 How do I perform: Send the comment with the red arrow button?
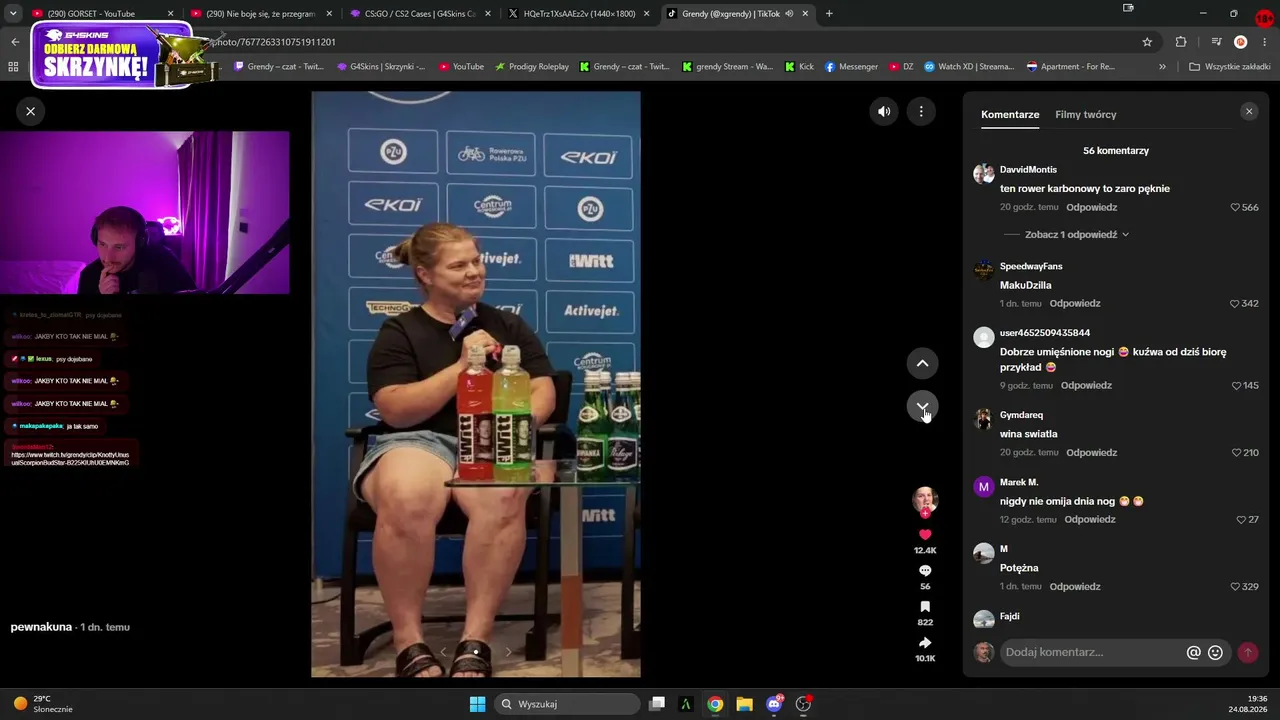click(1247, 652)
